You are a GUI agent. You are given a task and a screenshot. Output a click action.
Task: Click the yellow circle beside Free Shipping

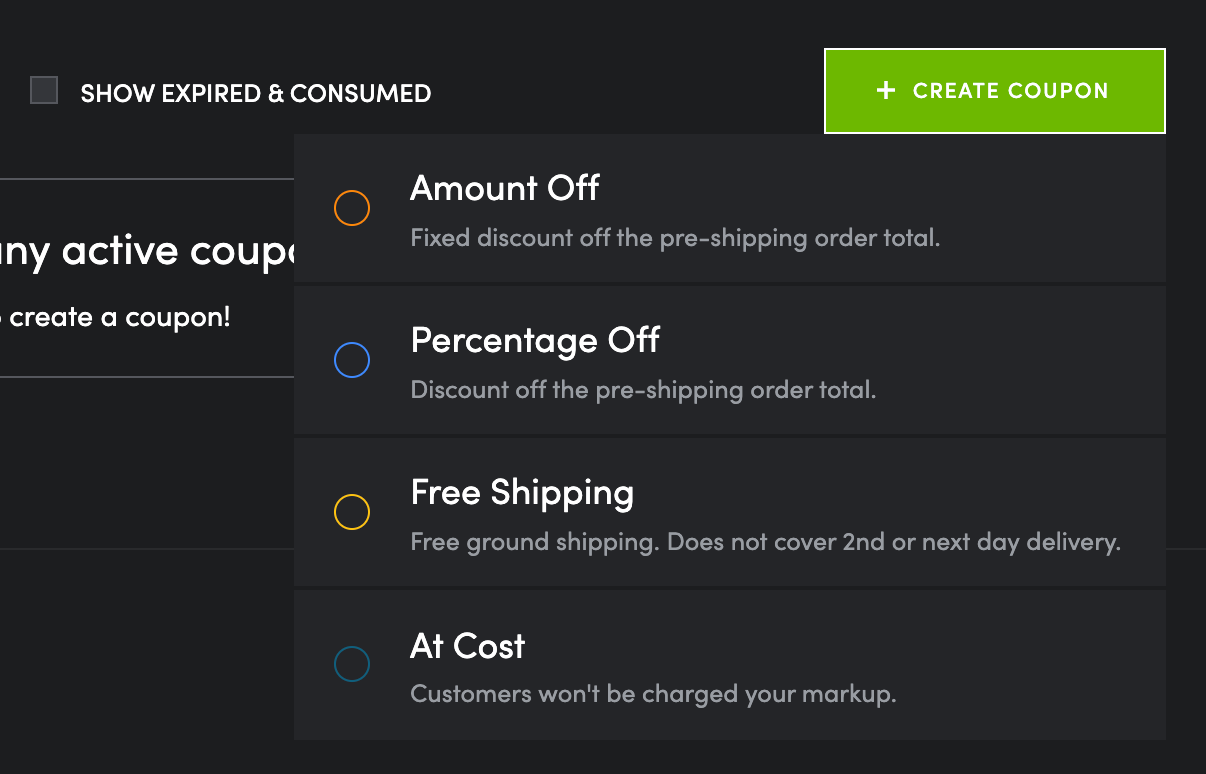(x=352, y=512)
